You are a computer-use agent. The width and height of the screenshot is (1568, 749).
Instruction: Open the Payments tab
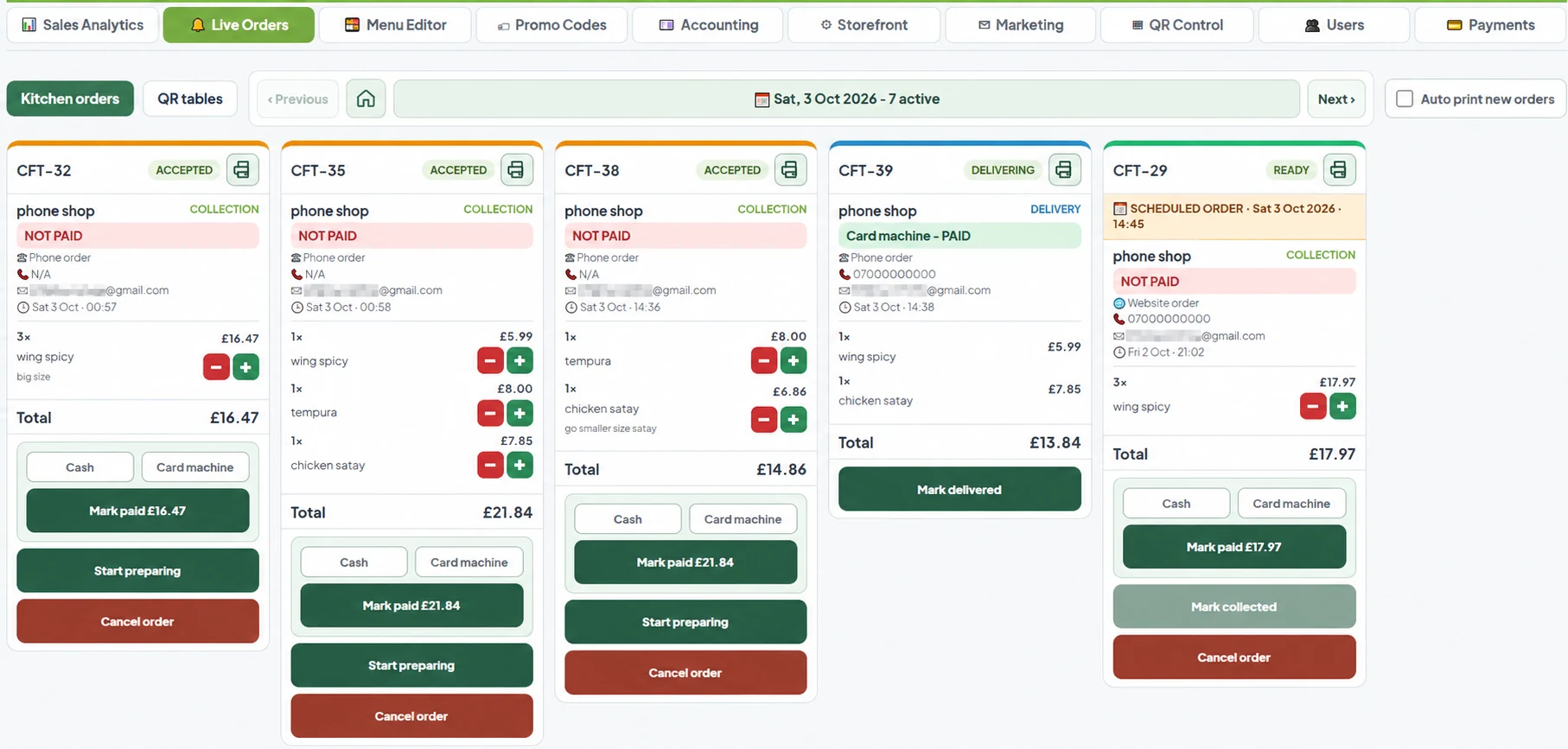click(x=1491, y=25)
